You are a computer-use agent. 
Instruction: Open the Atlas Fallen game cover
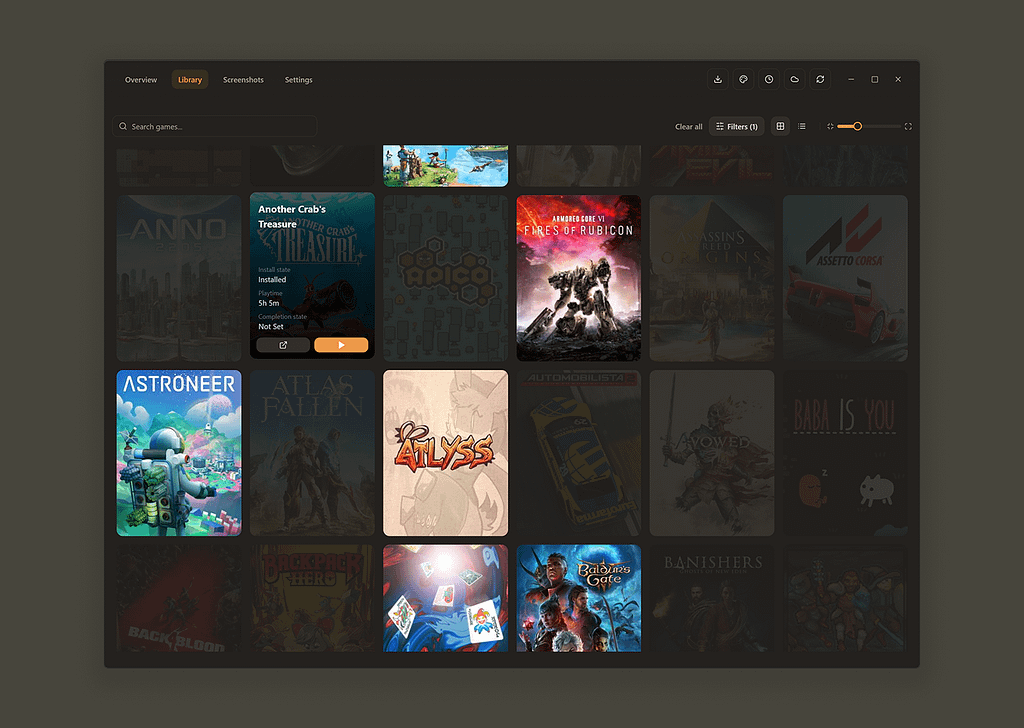point(312,453)
